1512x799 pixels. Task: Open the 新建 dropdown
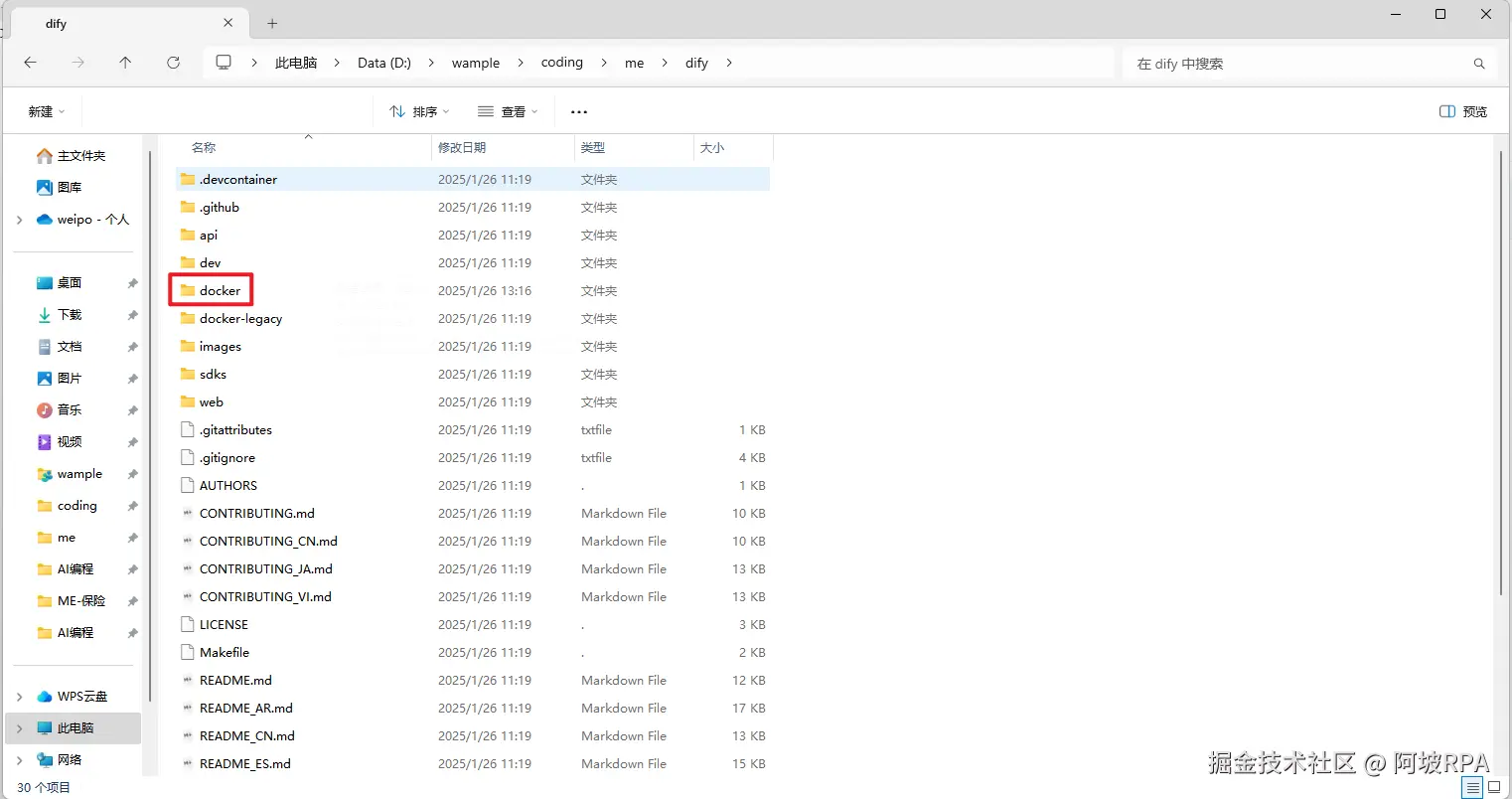pyautogui.click(x=46, y=112)
